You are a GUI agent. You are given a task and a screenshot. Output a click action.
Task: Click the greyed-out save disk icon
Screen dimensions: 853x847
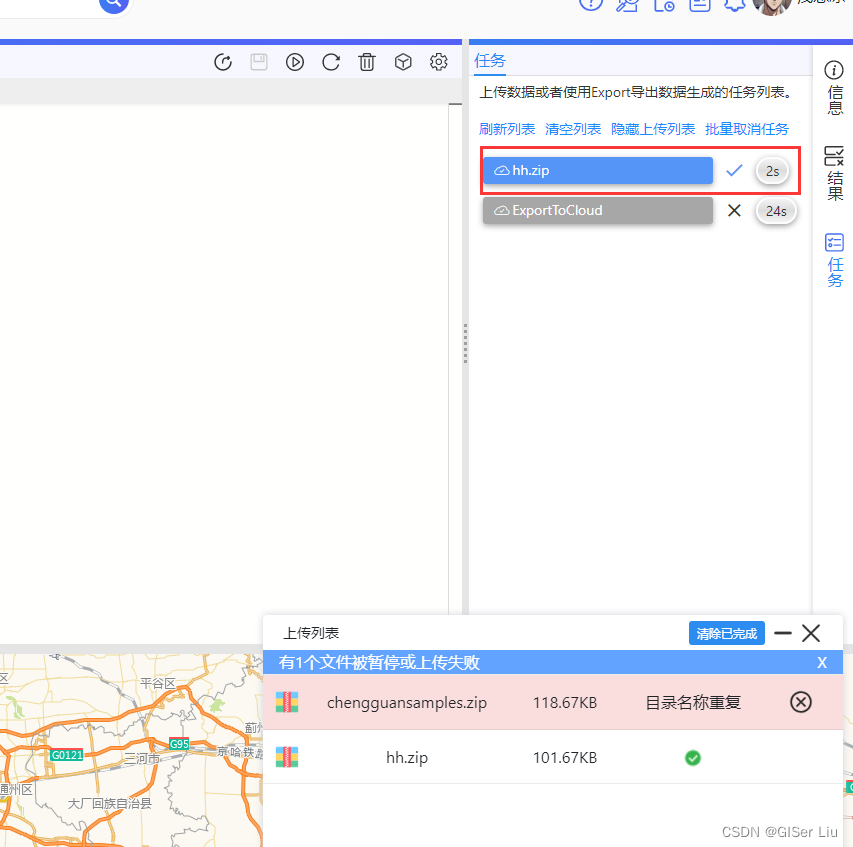pos(259,62)
